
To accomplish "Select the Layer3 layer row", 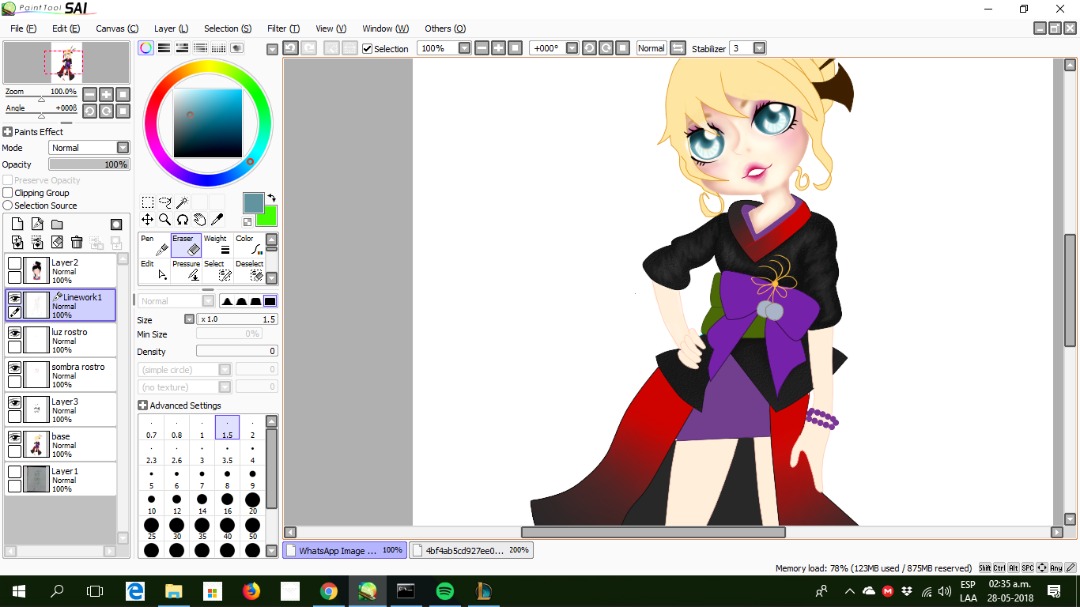I will [61, 410].
